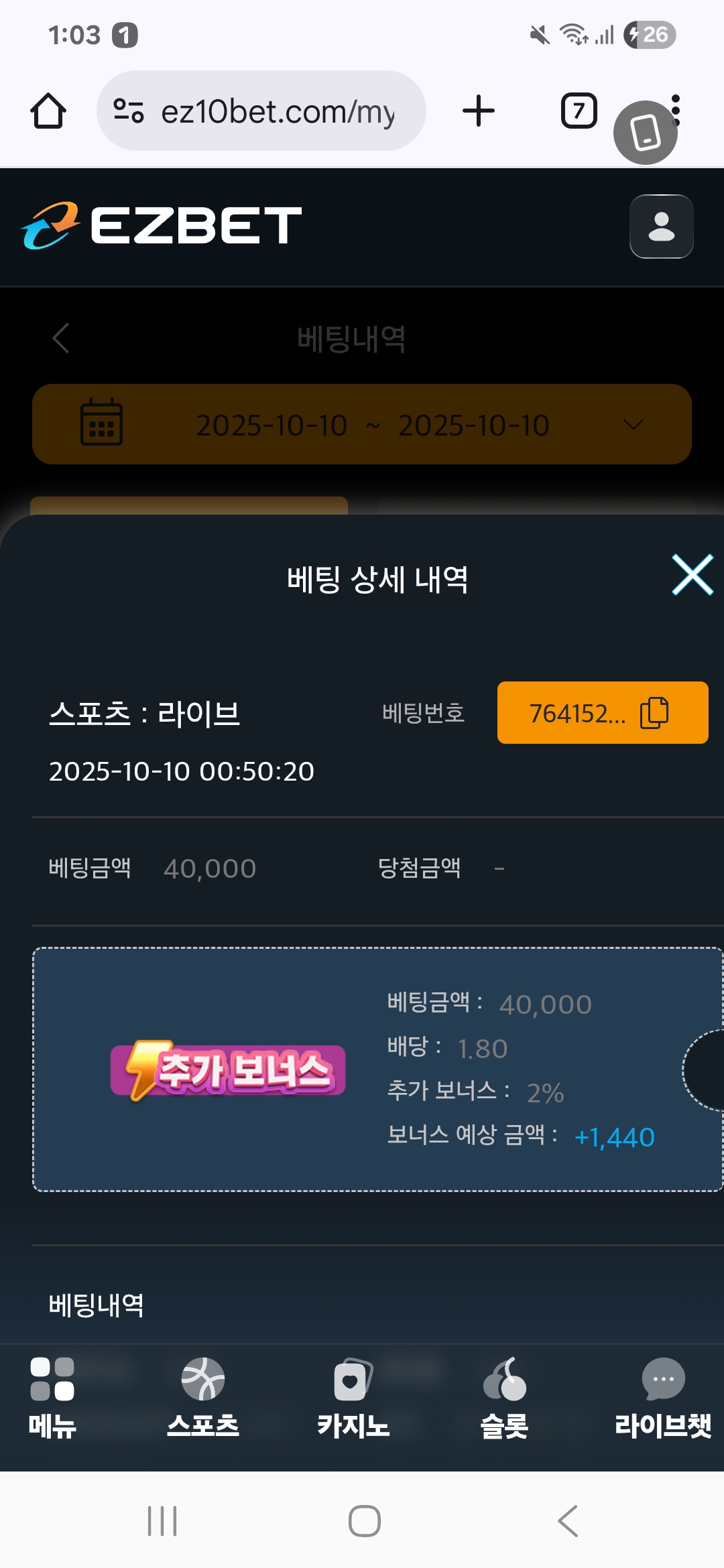Tap the browser home icon
Viewport: 724px width, 1568px height.
click(48, 111)
